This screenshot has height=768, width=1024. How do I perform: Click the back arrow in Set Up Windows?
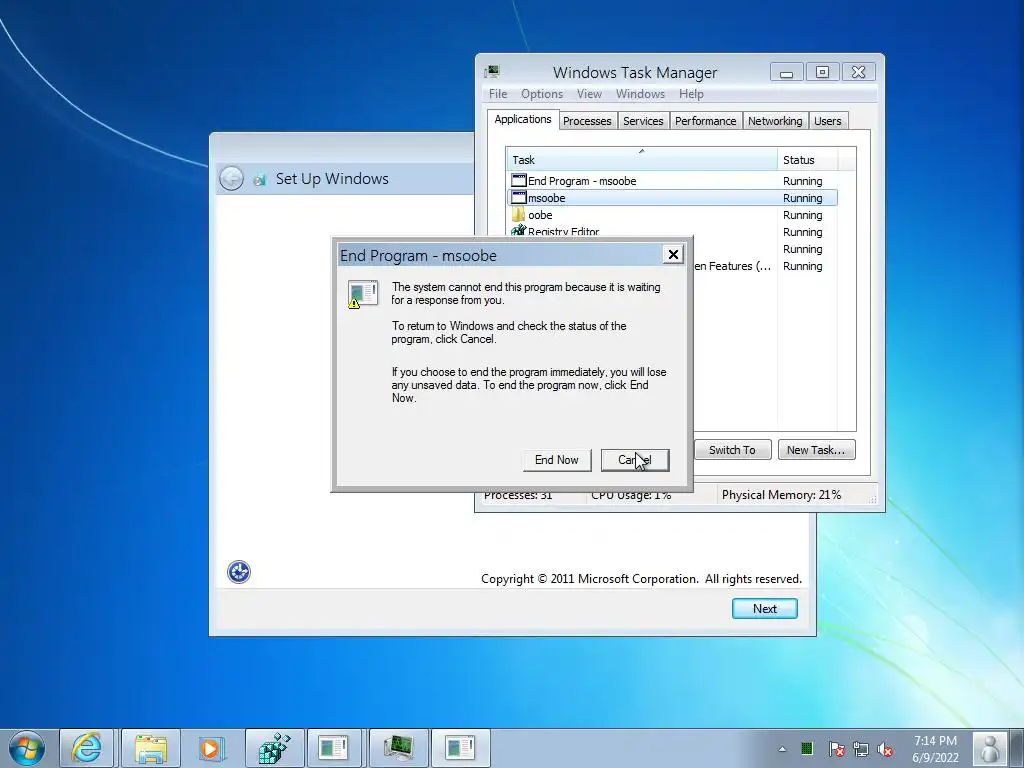231,178
